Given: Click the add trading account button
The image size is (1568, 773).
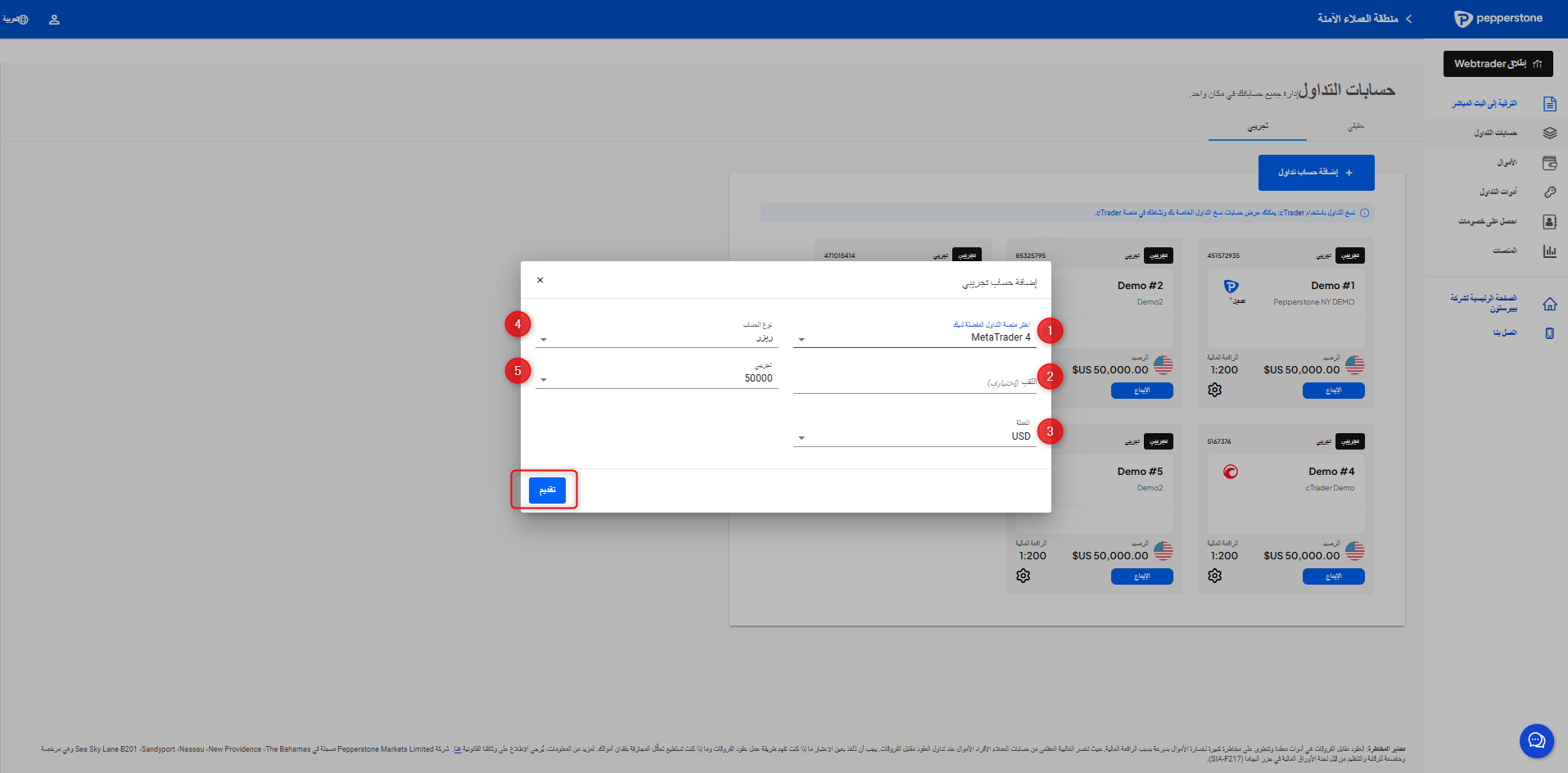Looking at the screenshot, I should coord(1316,173).
